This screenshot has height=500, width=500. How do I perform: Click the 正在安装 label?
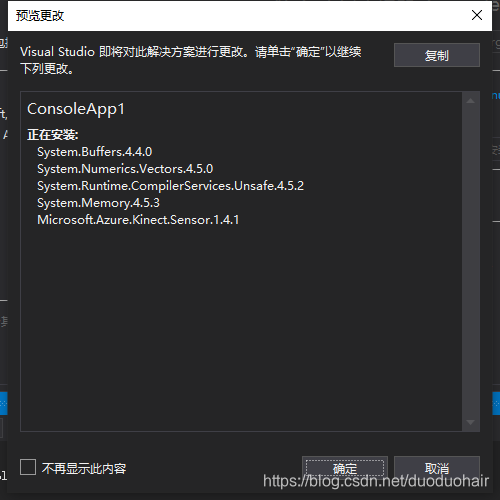(53, 135)
